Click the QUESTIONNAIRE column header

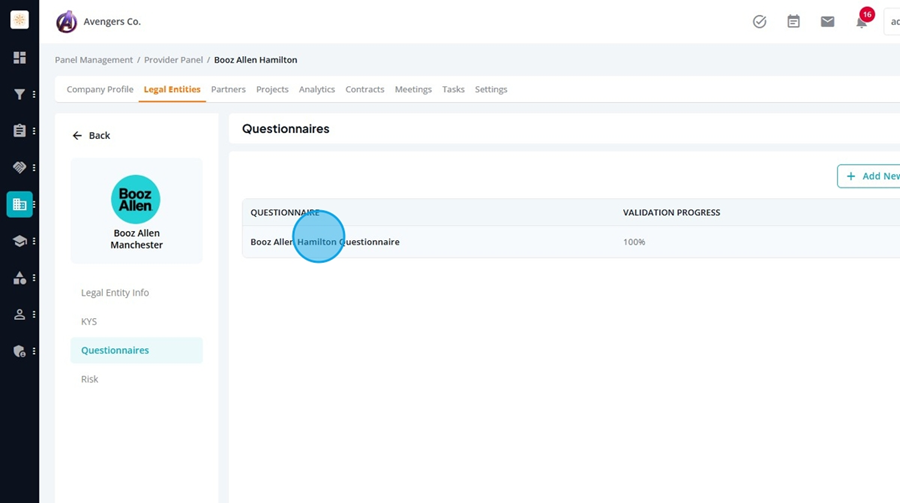pyautogui.click(x=285, y=212)
